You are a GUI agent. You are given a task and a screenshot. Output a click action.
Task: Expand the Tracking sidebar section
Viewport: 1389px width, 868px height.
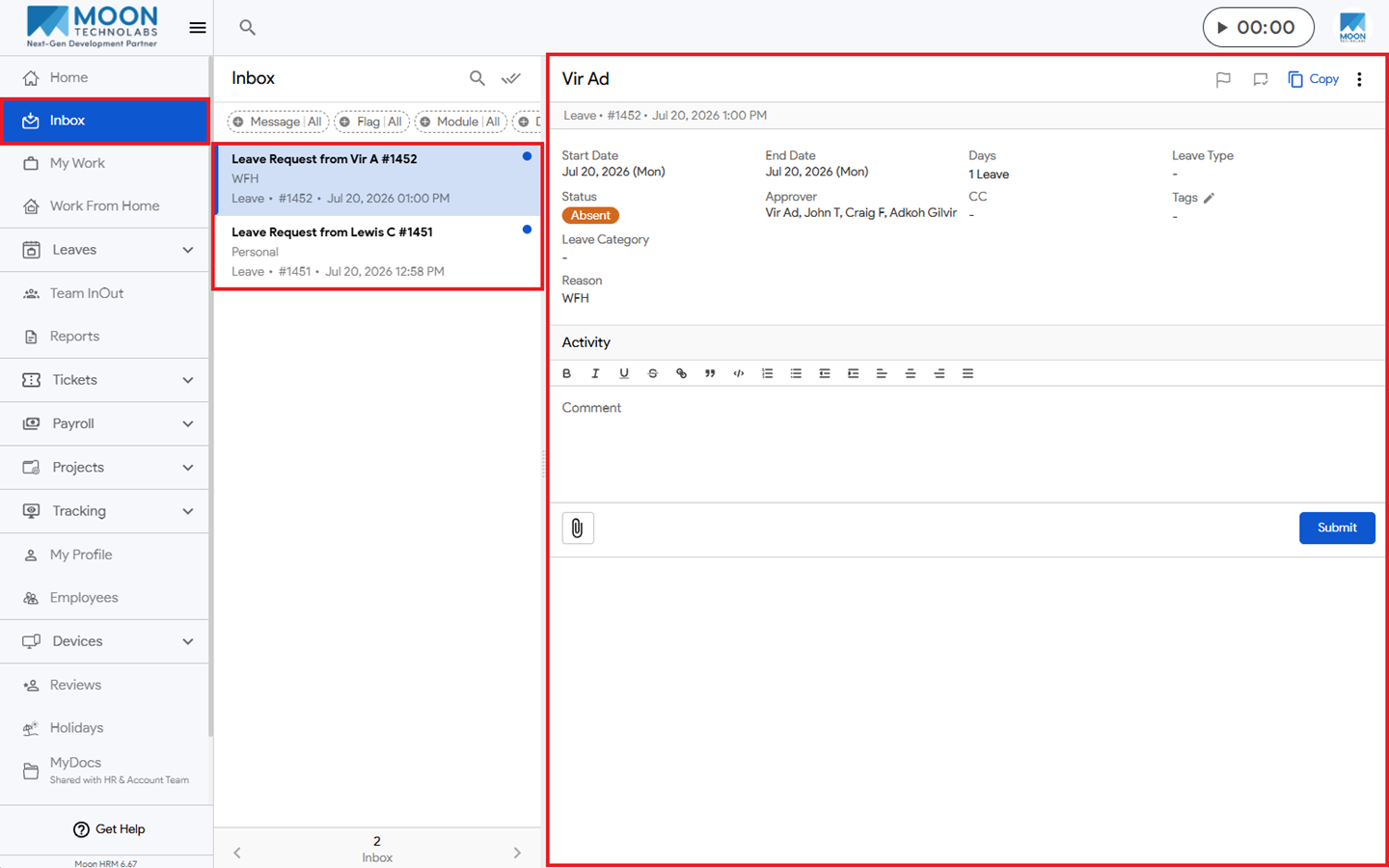pyautogui.click(x=104, y=511)
